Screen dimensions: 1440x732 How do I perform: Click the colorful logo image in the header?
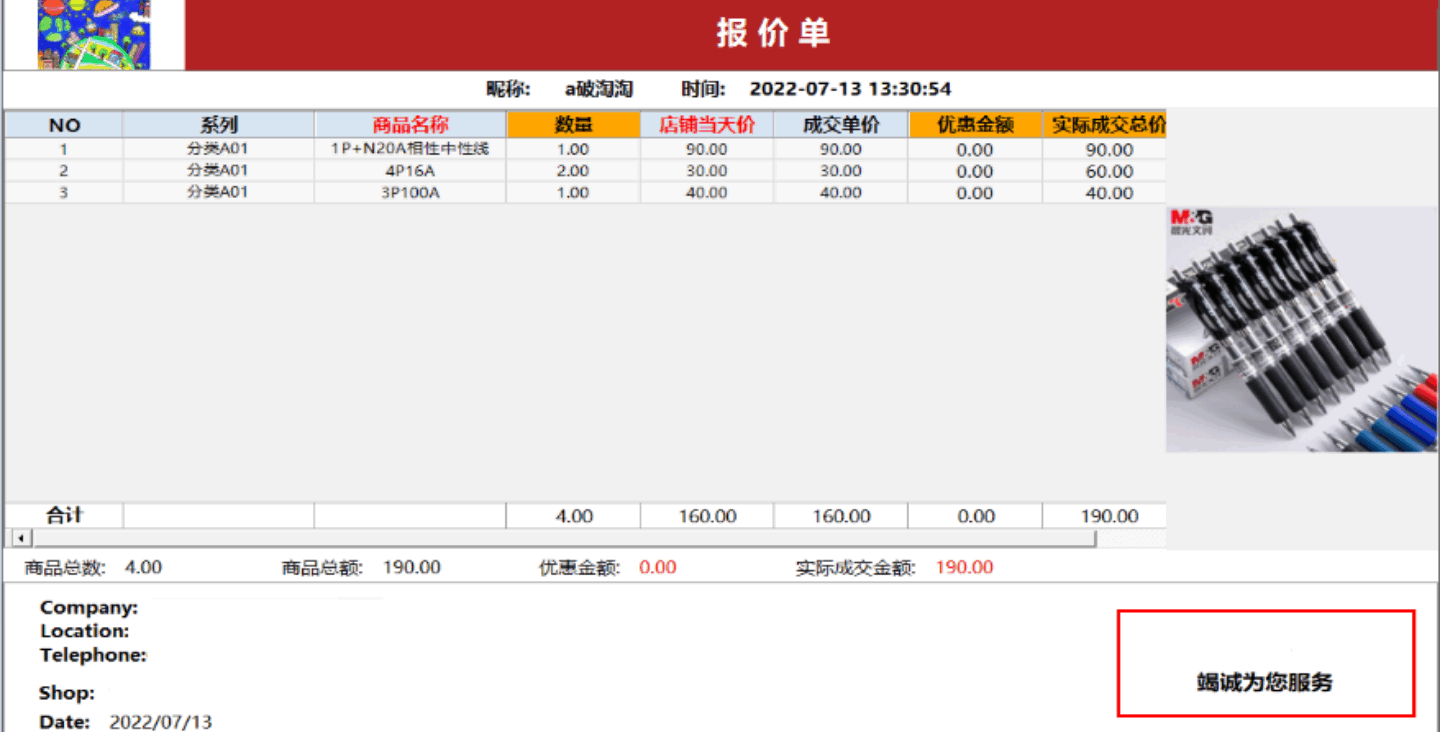tap(93, 35)
